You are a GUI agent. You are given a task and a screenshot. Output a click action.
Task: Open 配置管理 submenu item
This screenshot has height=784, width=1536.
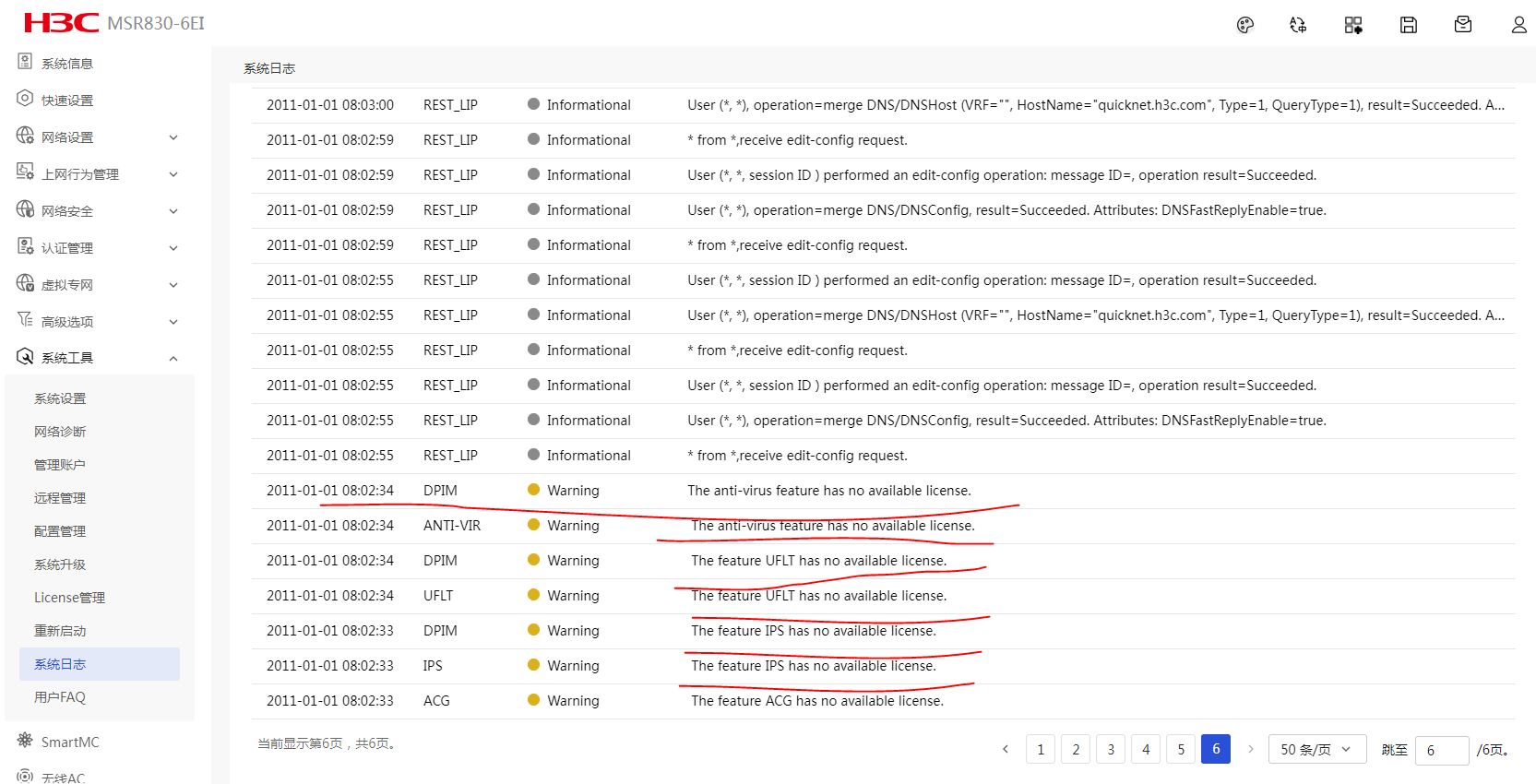pos(60,531)
